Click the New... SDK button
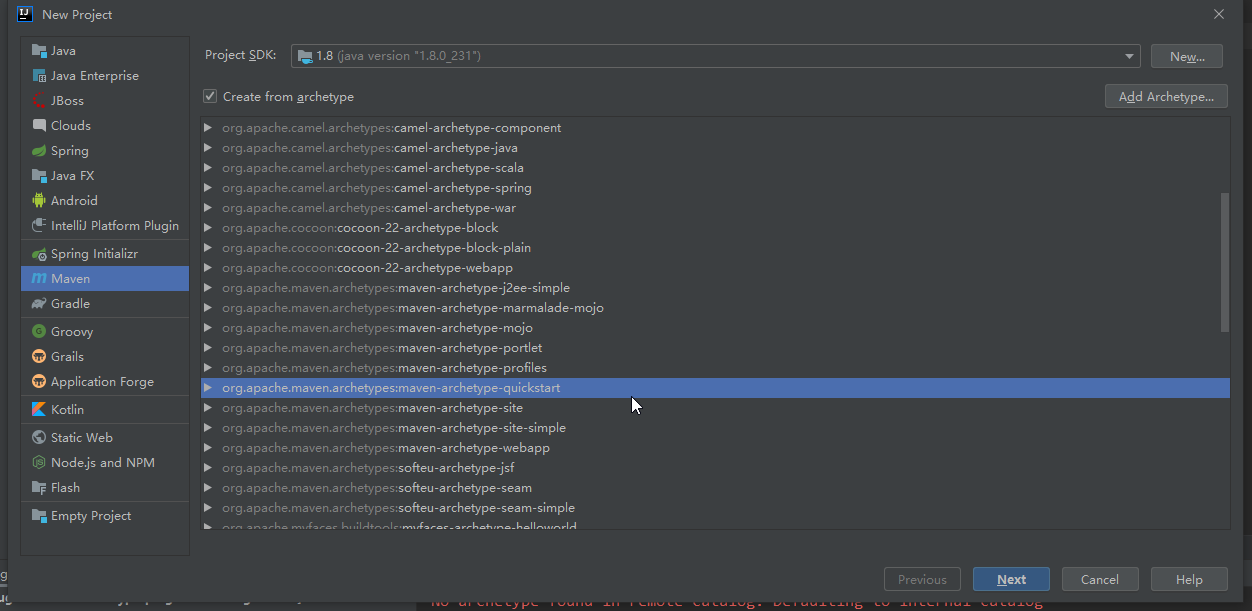Screen dimensions: 1252x611 [x=1187, y=56]
